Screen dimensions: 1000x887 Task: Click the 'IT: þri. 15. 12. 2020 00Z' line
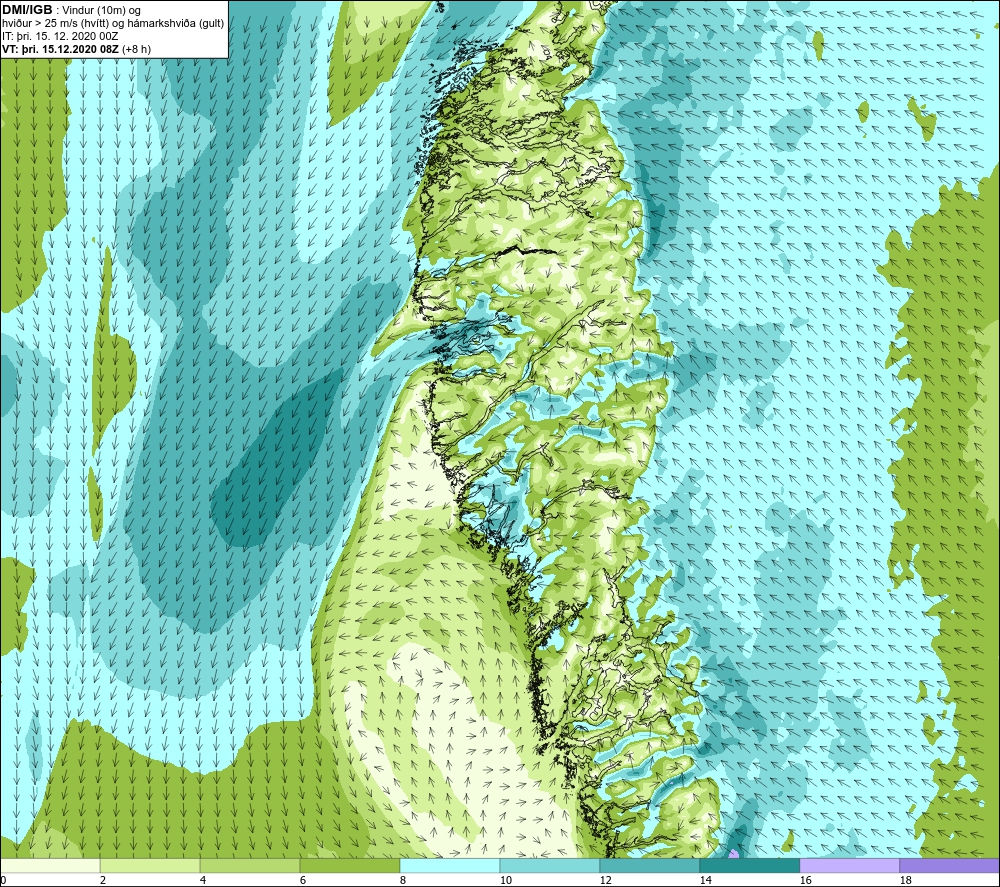coord(60,36)
